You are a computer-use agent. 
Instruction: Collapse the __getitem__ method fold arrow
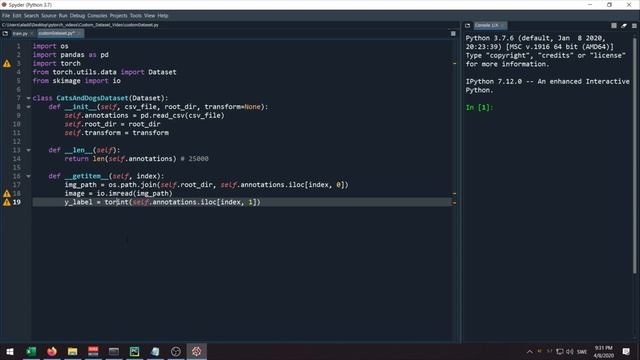pyautogui.click(x=28, y=176)
